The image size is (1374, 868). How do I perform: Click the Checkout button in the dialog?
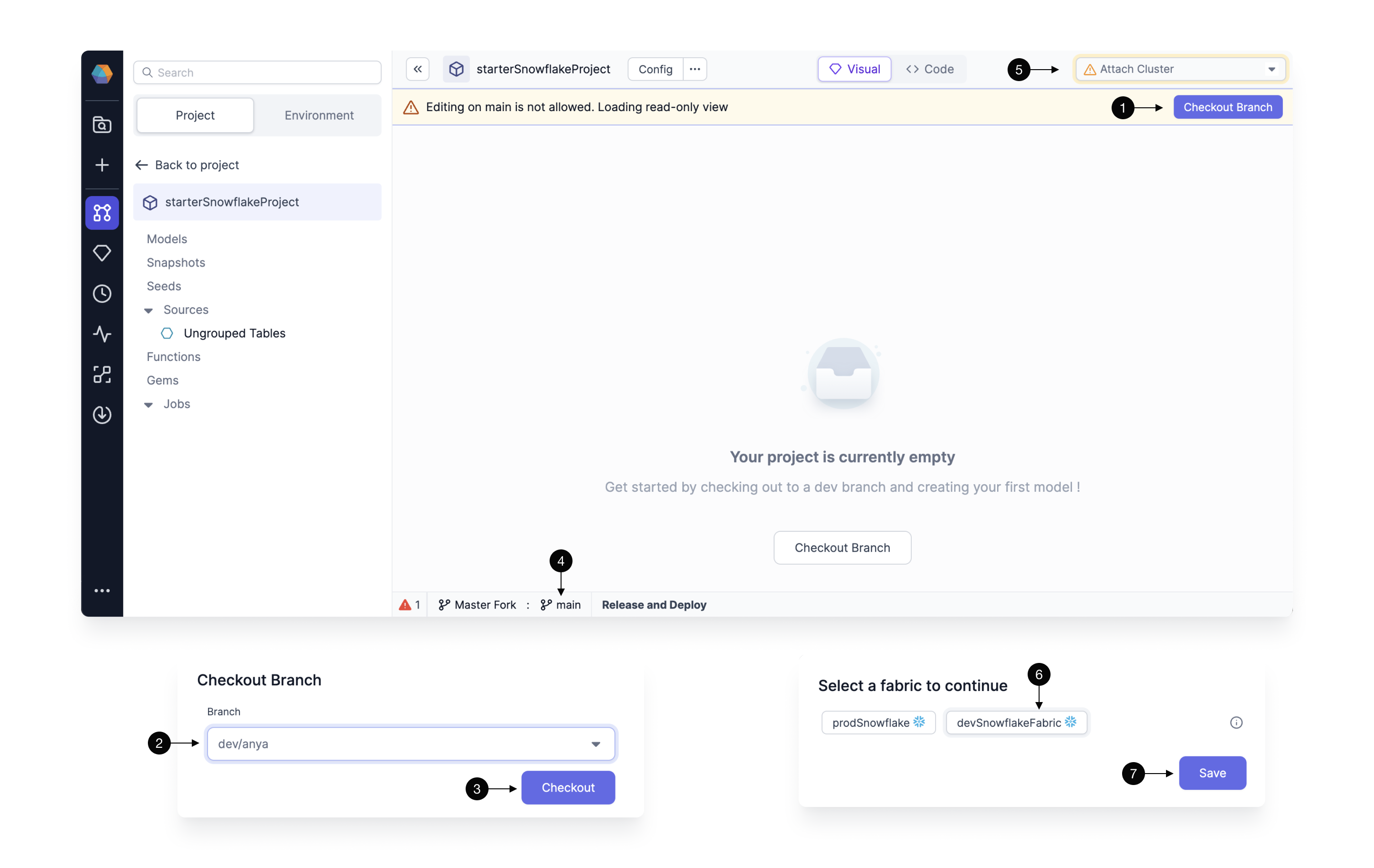point(568,787)
